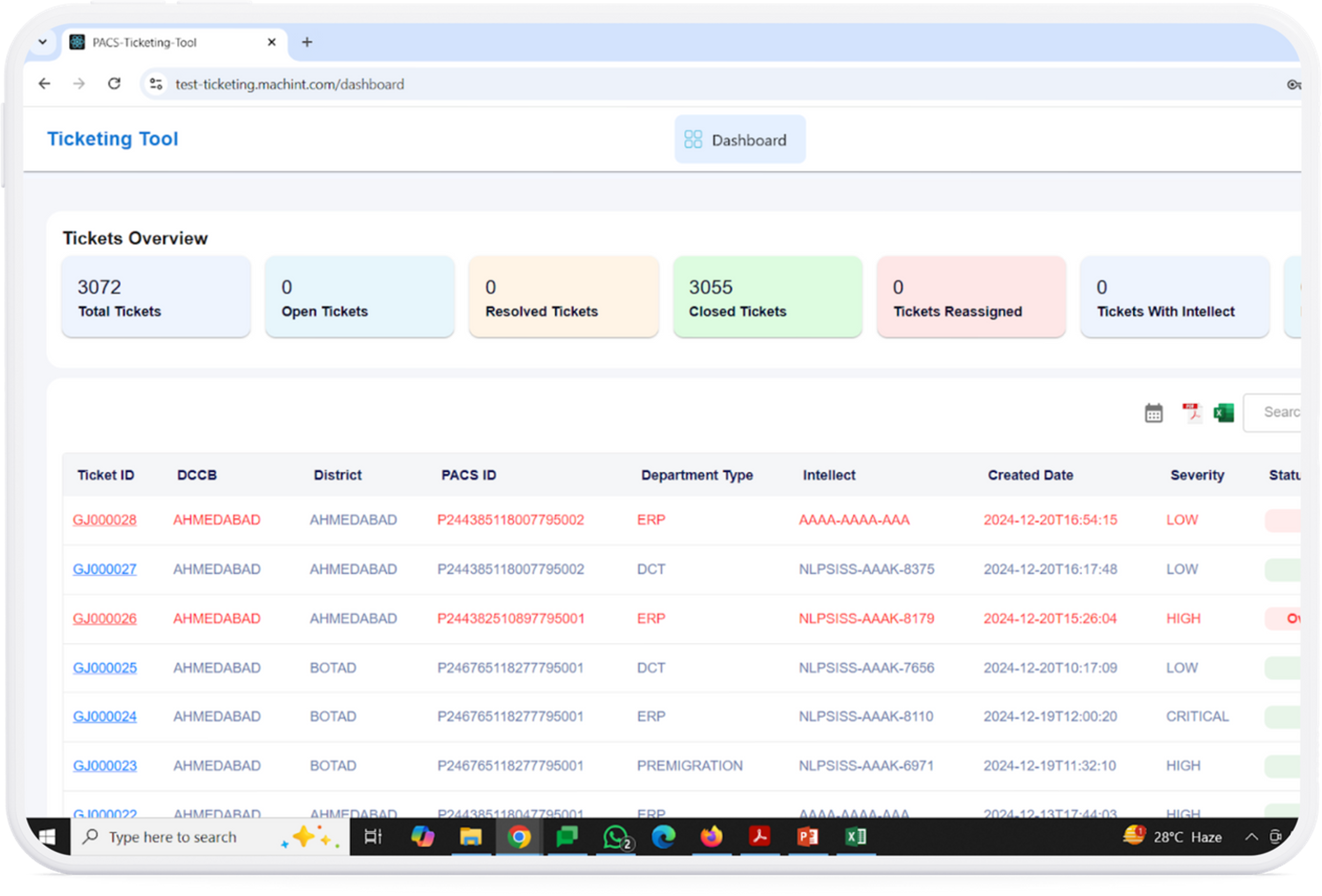Open site settings in the address bar

pos(156,84)
